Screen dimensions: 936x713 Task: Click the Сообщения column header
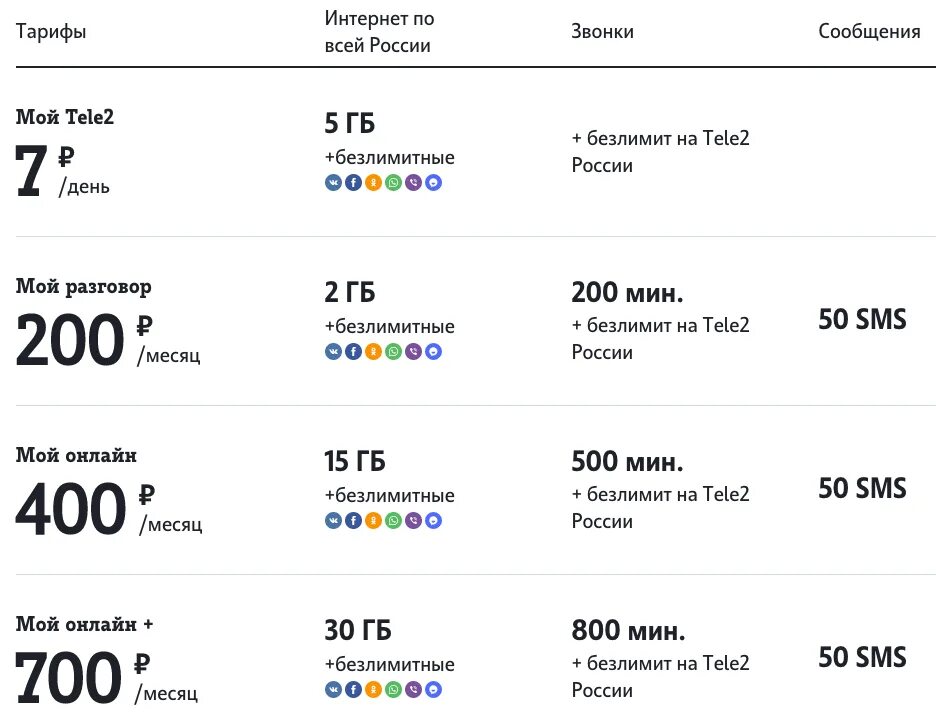pos(869,32)
